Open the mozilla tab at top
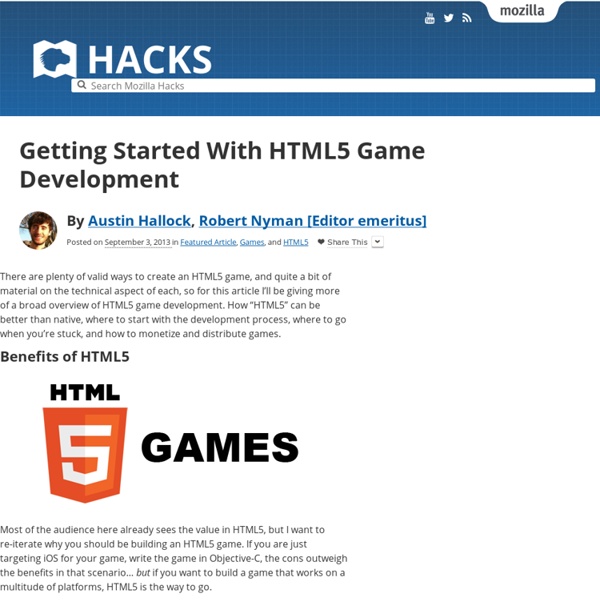 522,11
